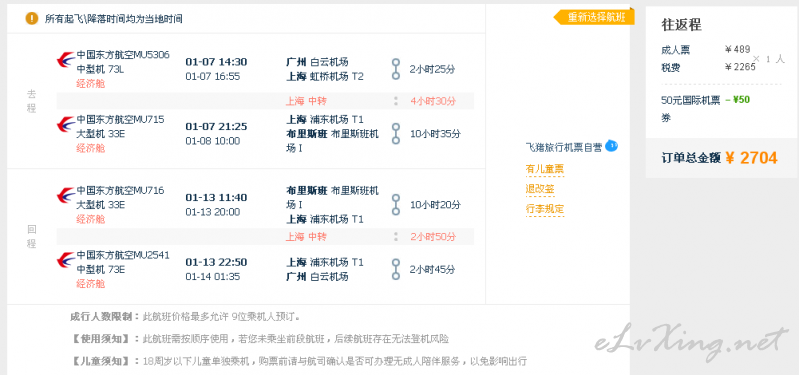This screenshot has height=375, width=799.
Task: Click the 上海 虹桥机场 T2 arrival airport
Action: (x=325, y=76)
